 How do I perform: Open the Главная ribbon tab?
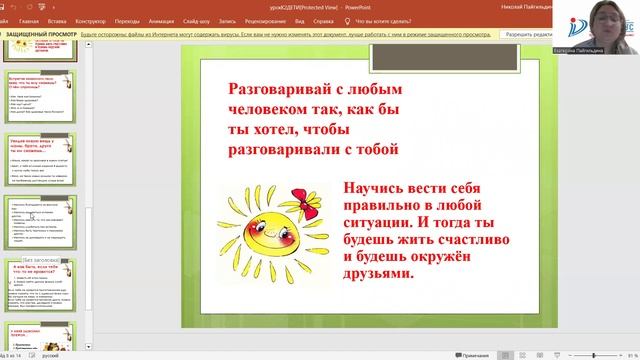(x=29, y=21)
